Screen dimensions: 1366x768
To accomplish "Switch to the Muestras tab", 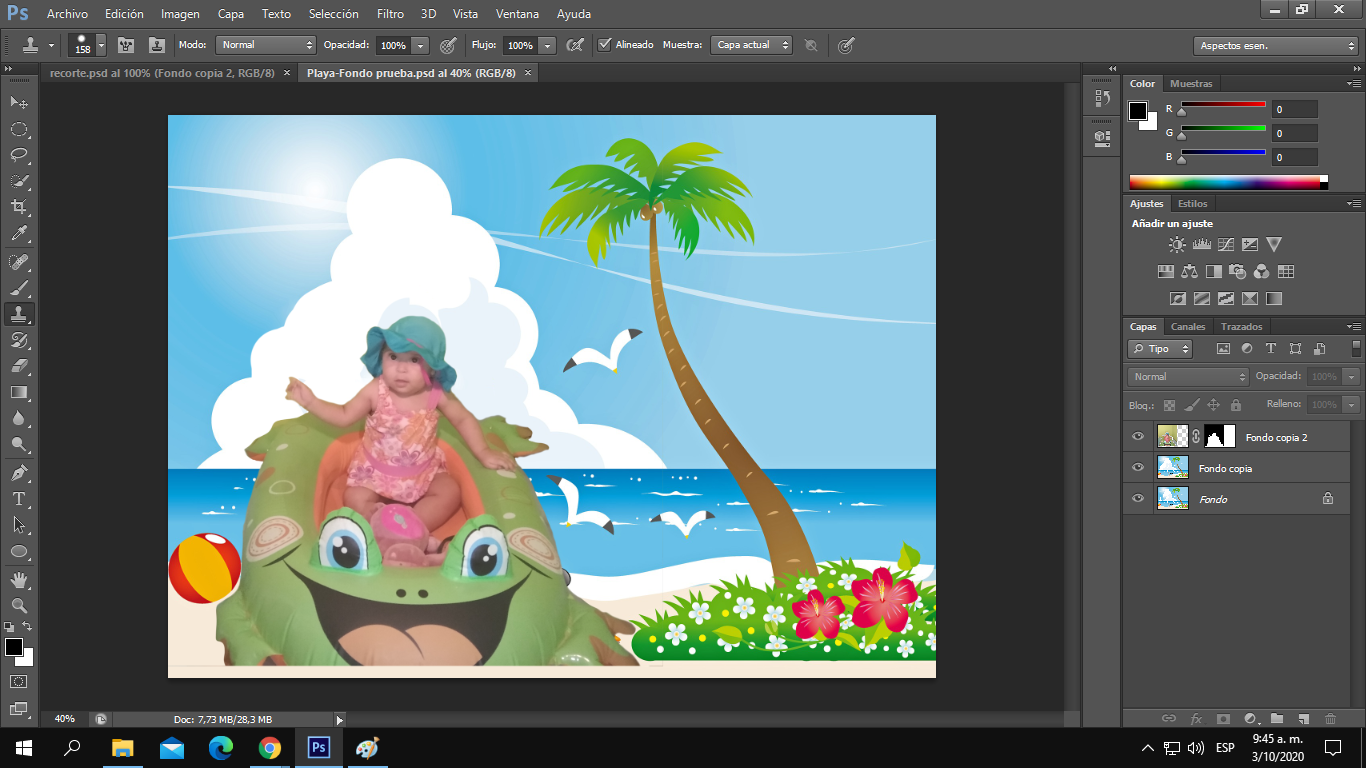I will tap(1191, 84).
